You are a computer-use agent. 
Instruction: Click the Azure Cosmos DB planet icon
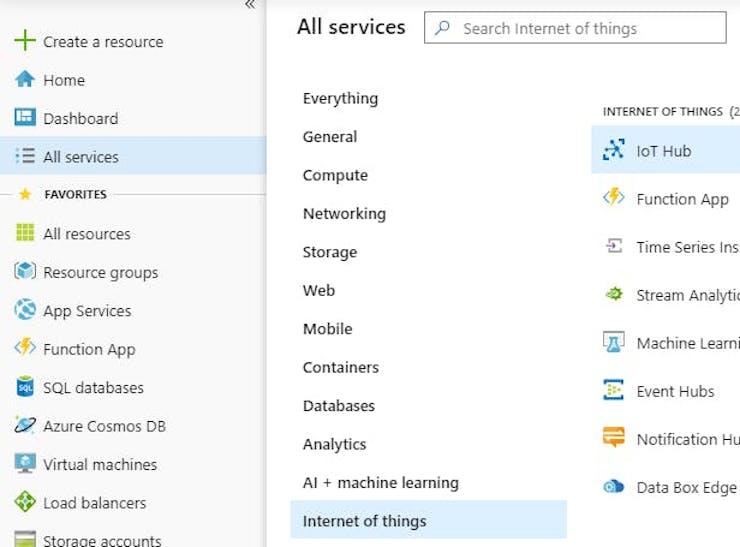(x=25, y=425)
